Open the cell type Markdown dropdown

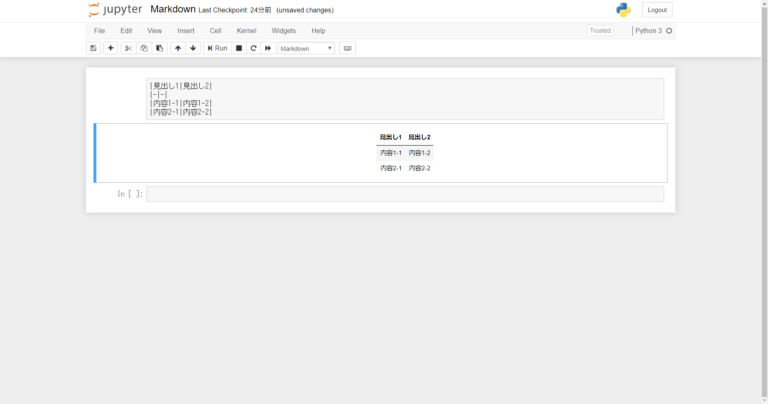click(306, 48)
